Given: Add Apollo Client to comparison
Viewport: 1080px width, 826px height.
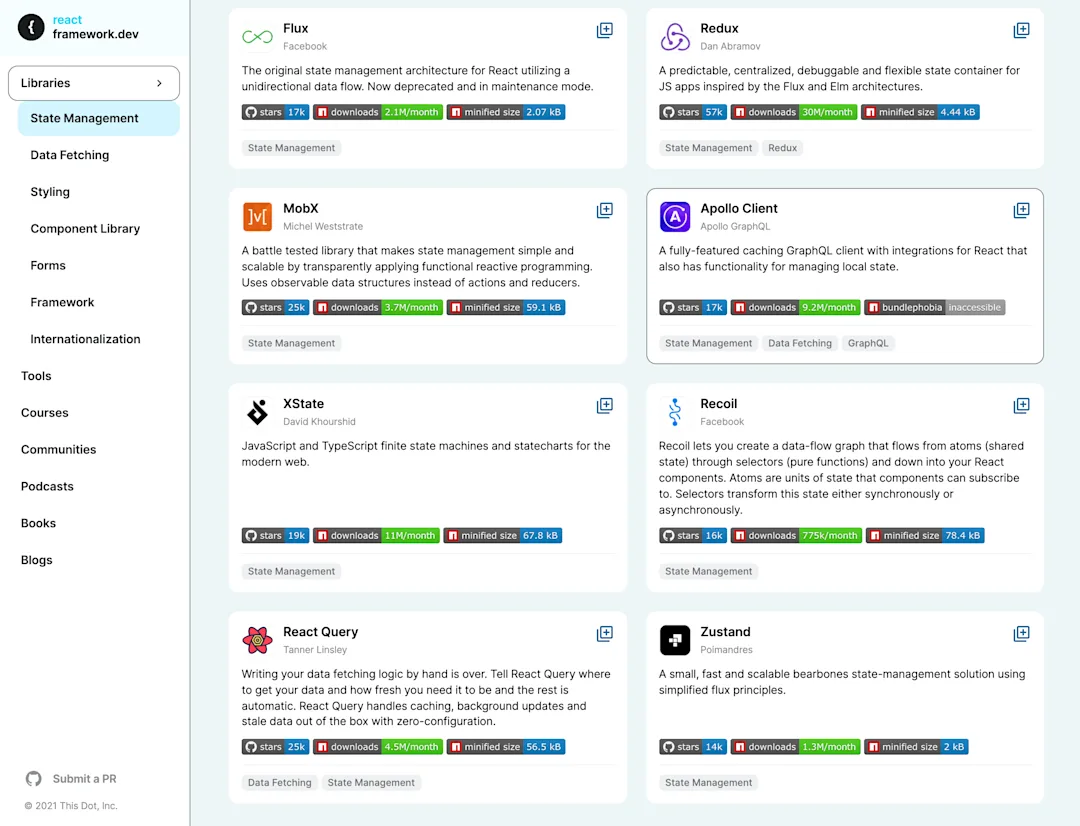Looking at the screenshot, I should [x=1021, y=210].
